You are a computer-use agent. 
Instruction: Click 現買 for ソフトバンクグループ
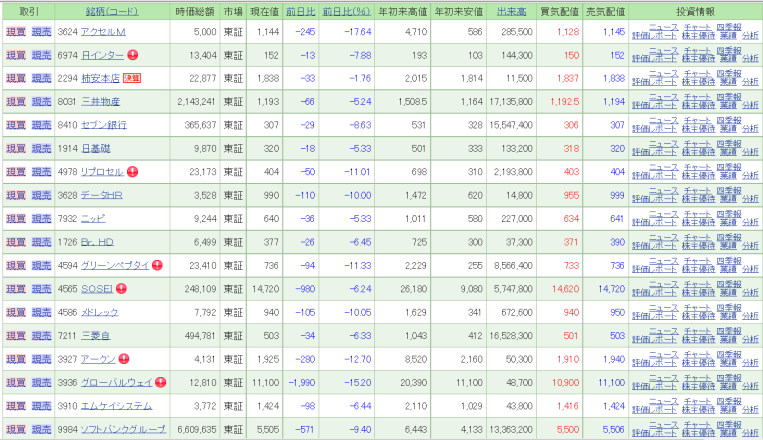point(16,429)
